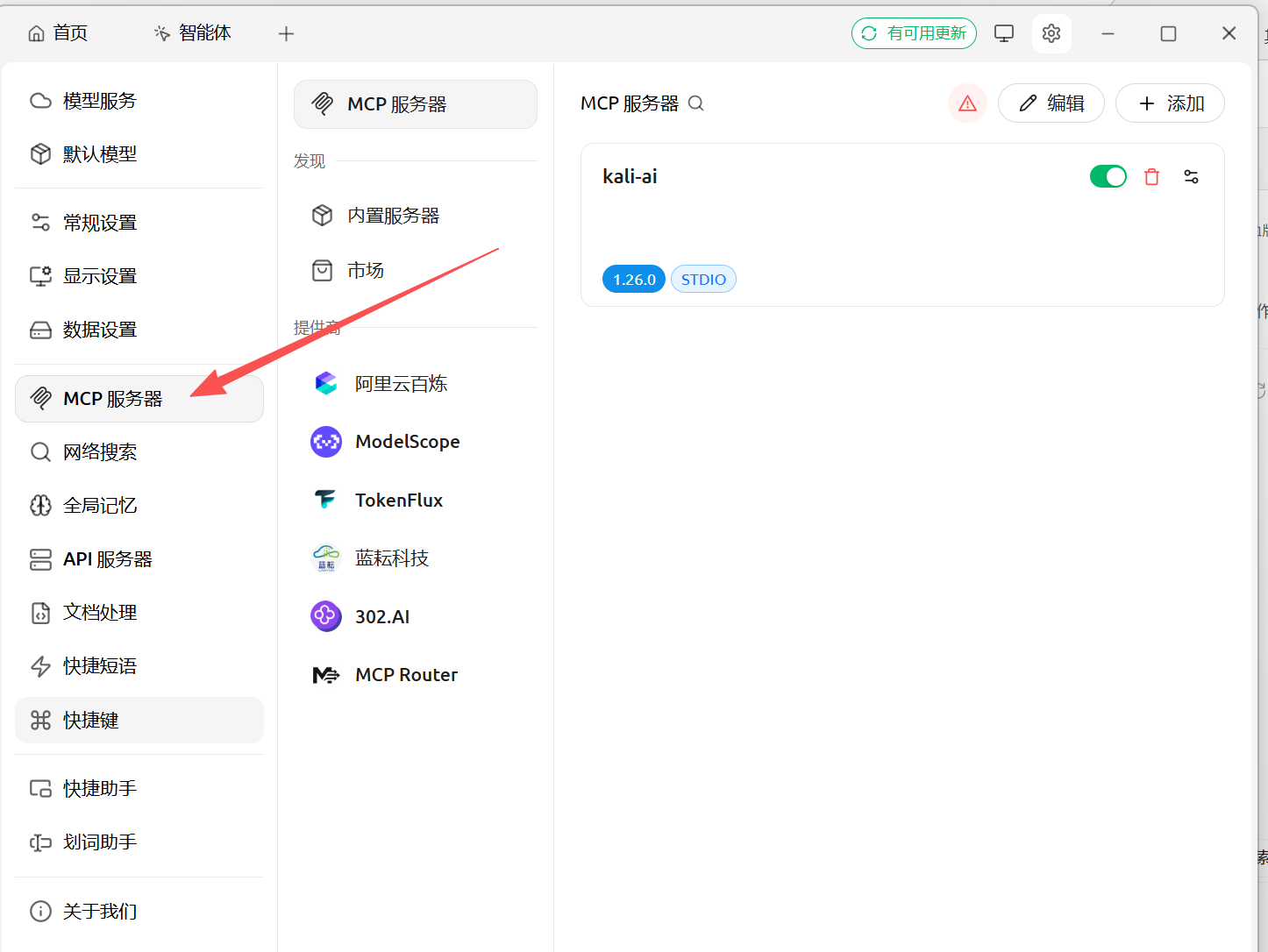This screenshot has height=952, width=1268.
Task: Select MCP 服务器 in middle panel
Action: click(x=416, y=104)
